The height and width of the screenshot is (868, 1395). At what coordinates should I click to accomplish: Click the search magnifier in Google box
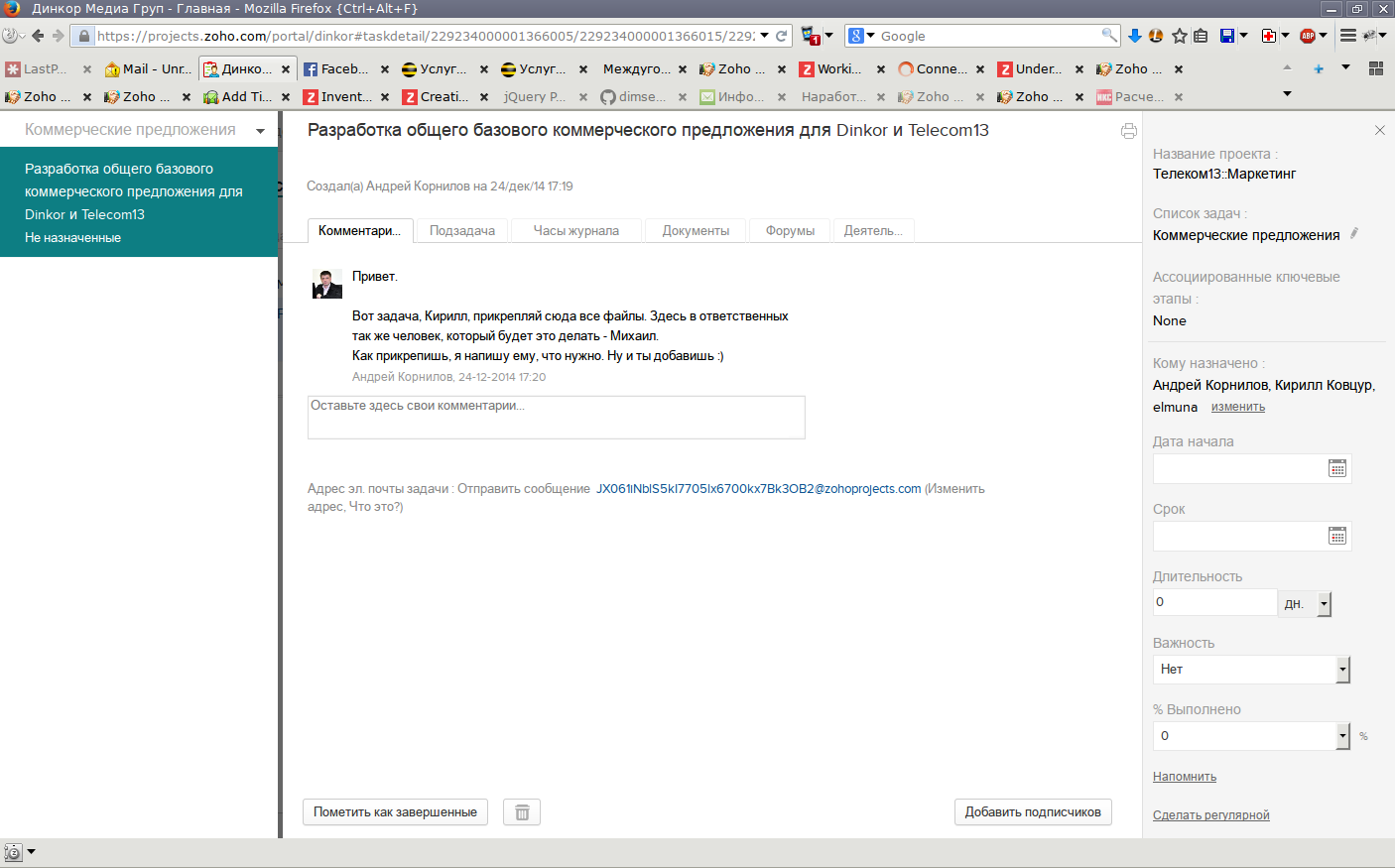1109,36
